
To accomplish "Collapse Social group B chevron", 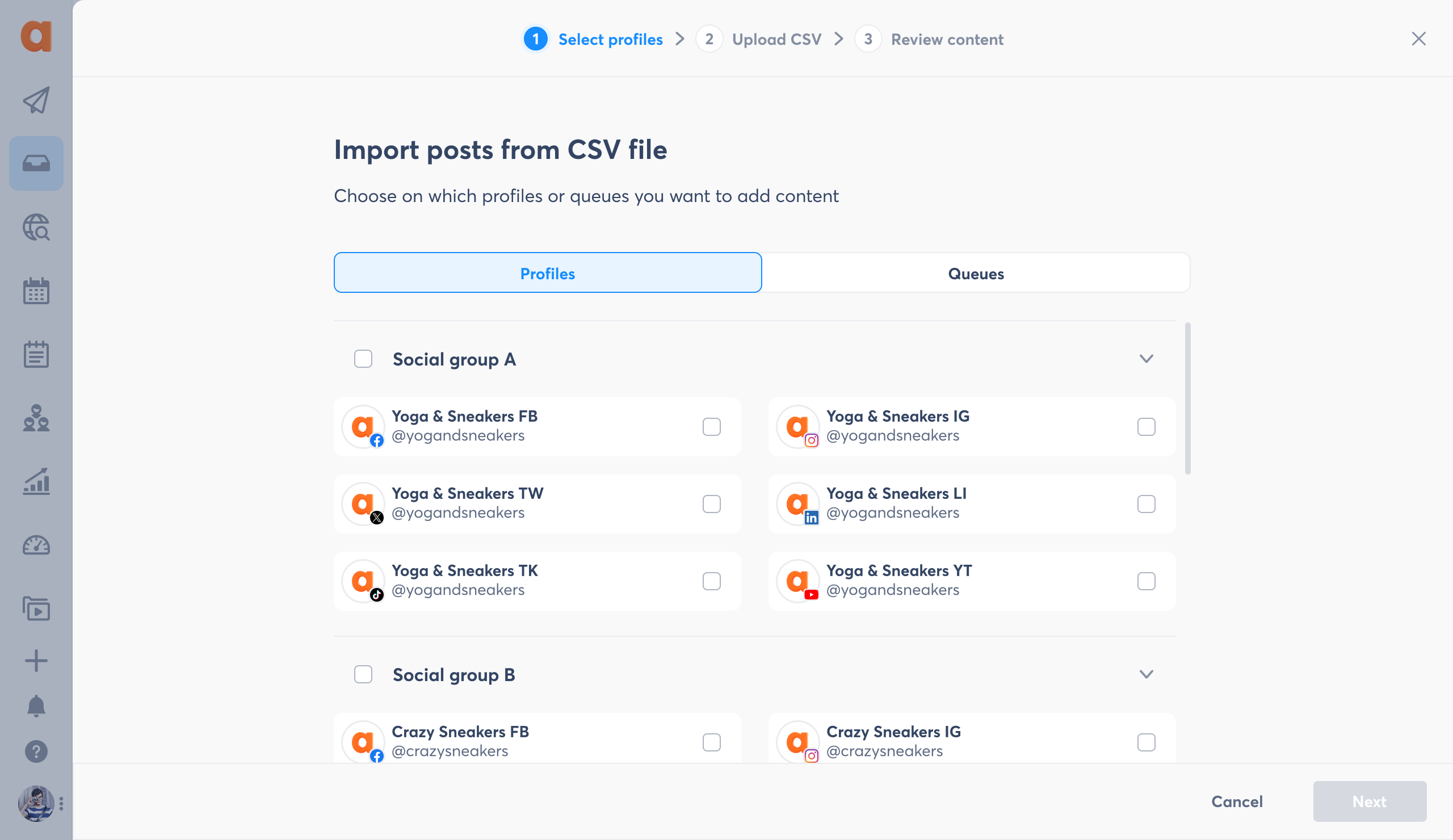I will click(1147, 674).
